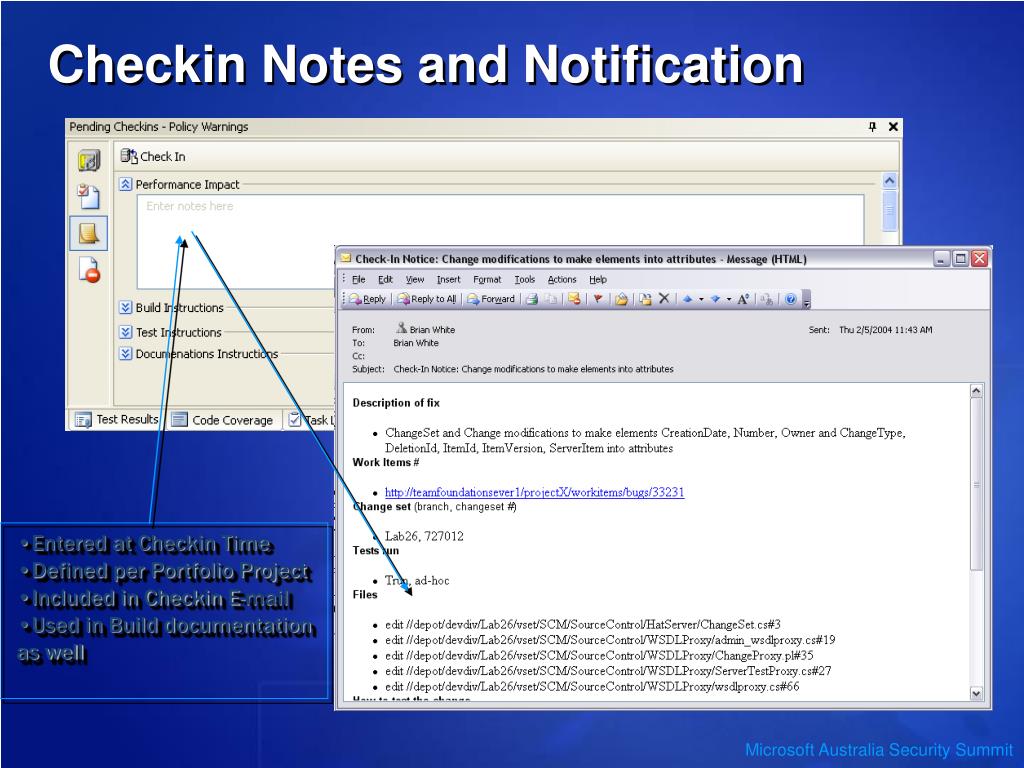The width and height of the screenshot is (1024, 768).
Task: Switch to the Code Coverage tab
Action: tap(223, 420)
